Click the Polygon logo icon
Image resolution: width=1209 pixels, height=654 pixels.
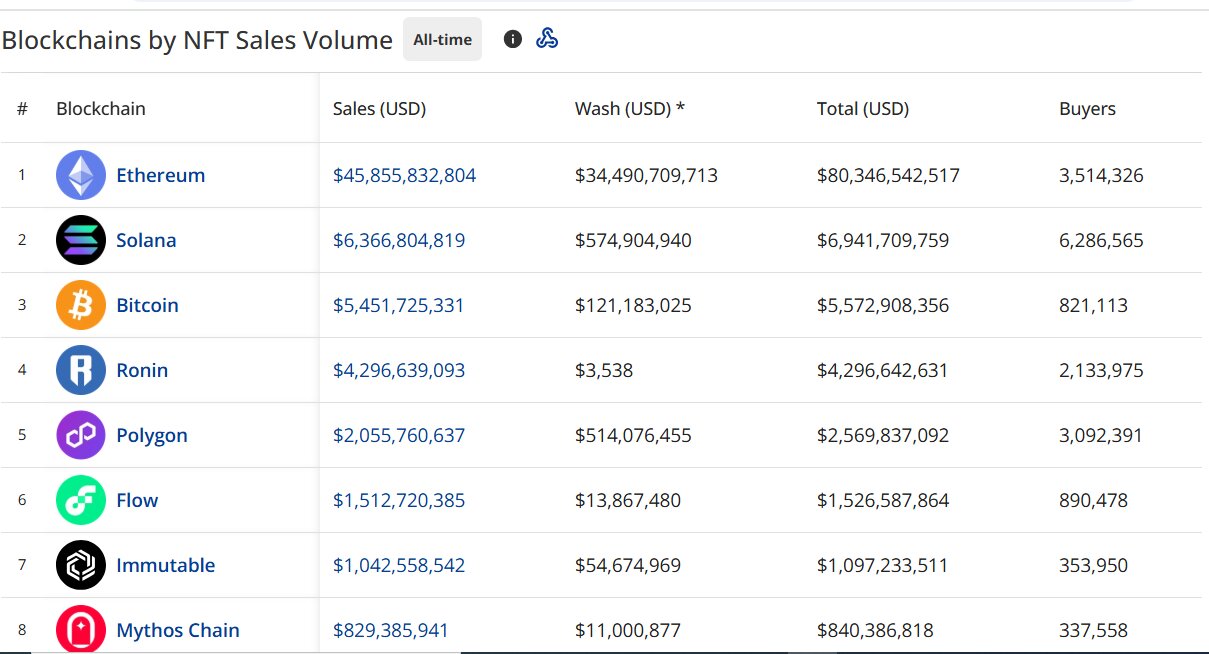81,435
